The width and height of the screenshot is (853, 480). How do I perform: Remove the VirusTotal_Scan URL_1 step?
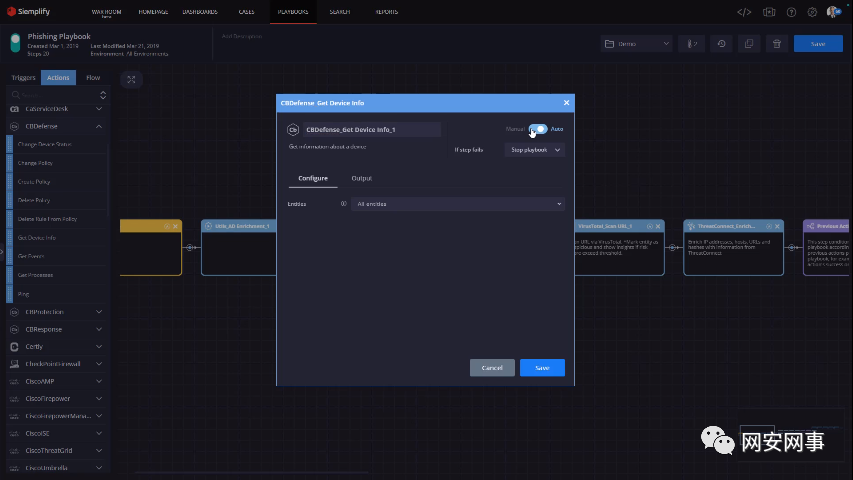(658, 226)
